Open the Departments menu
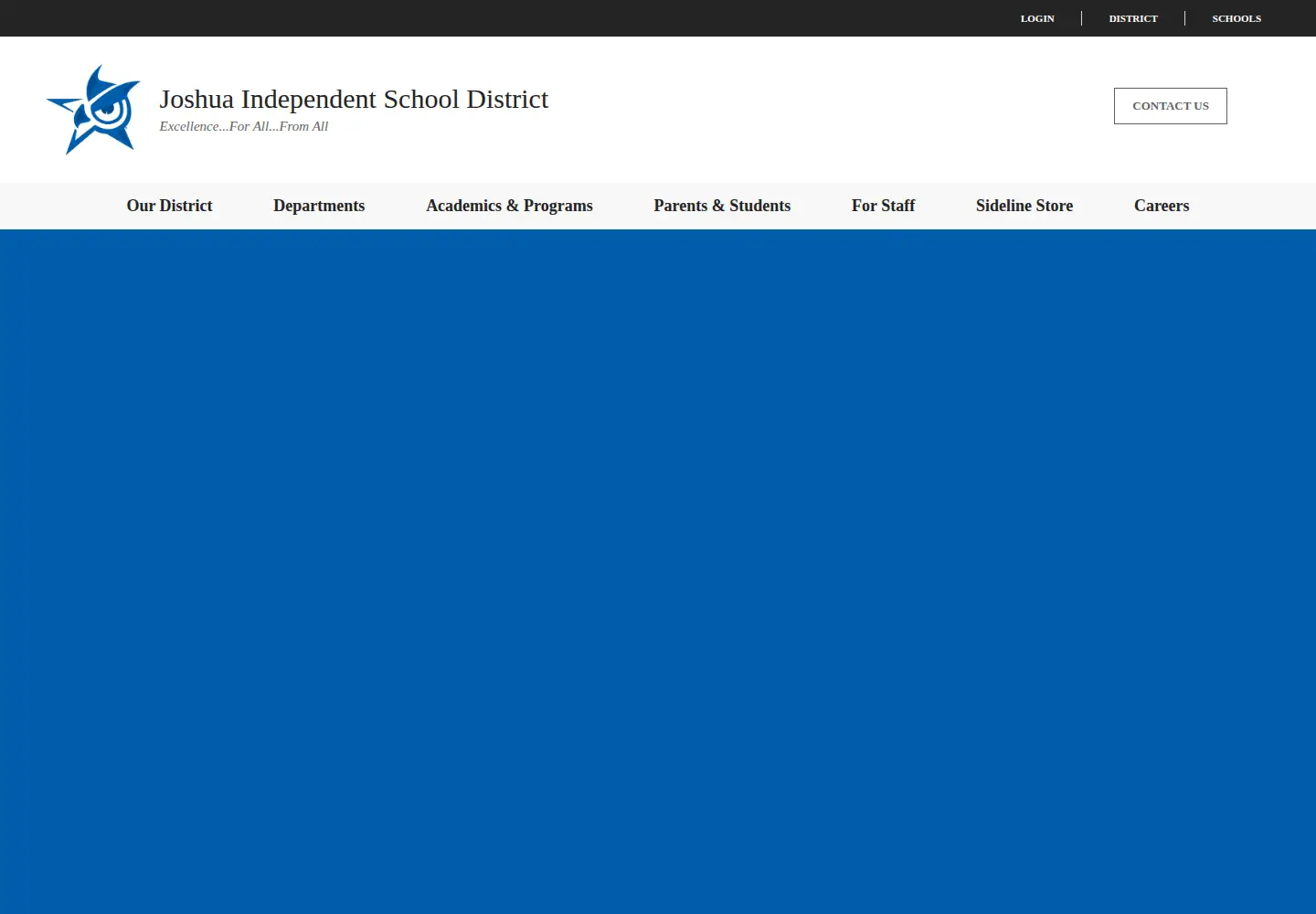Screen dimensions: 1316x914 [x=319, y=206]
